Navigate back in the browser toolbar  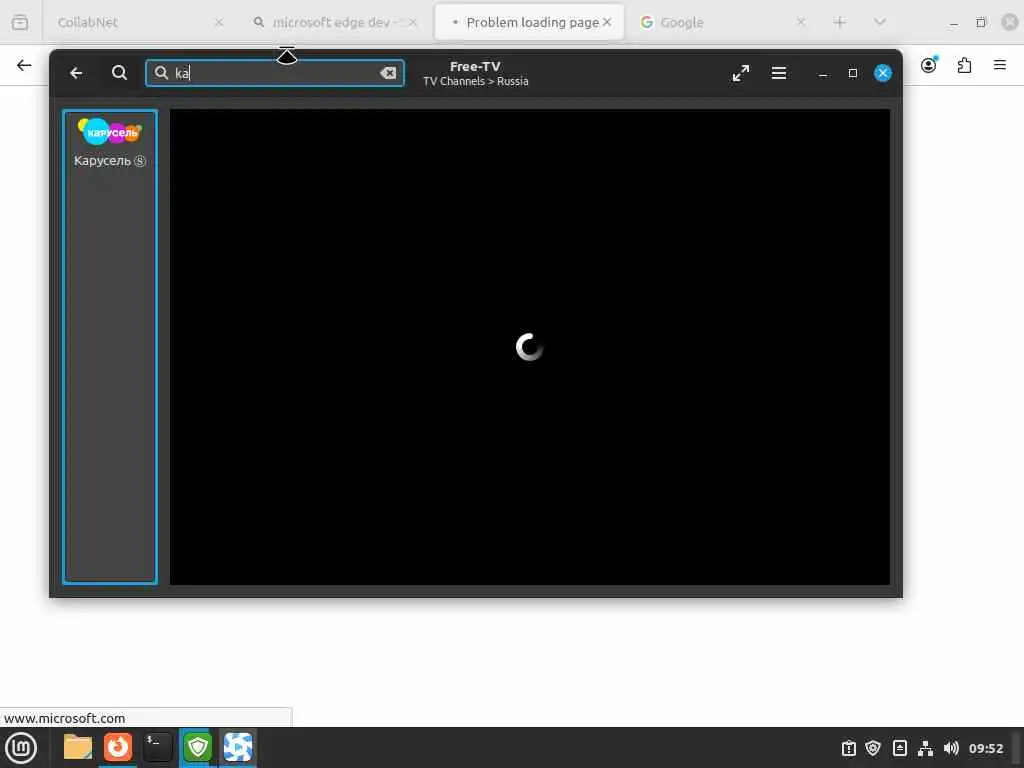[24, 65]
